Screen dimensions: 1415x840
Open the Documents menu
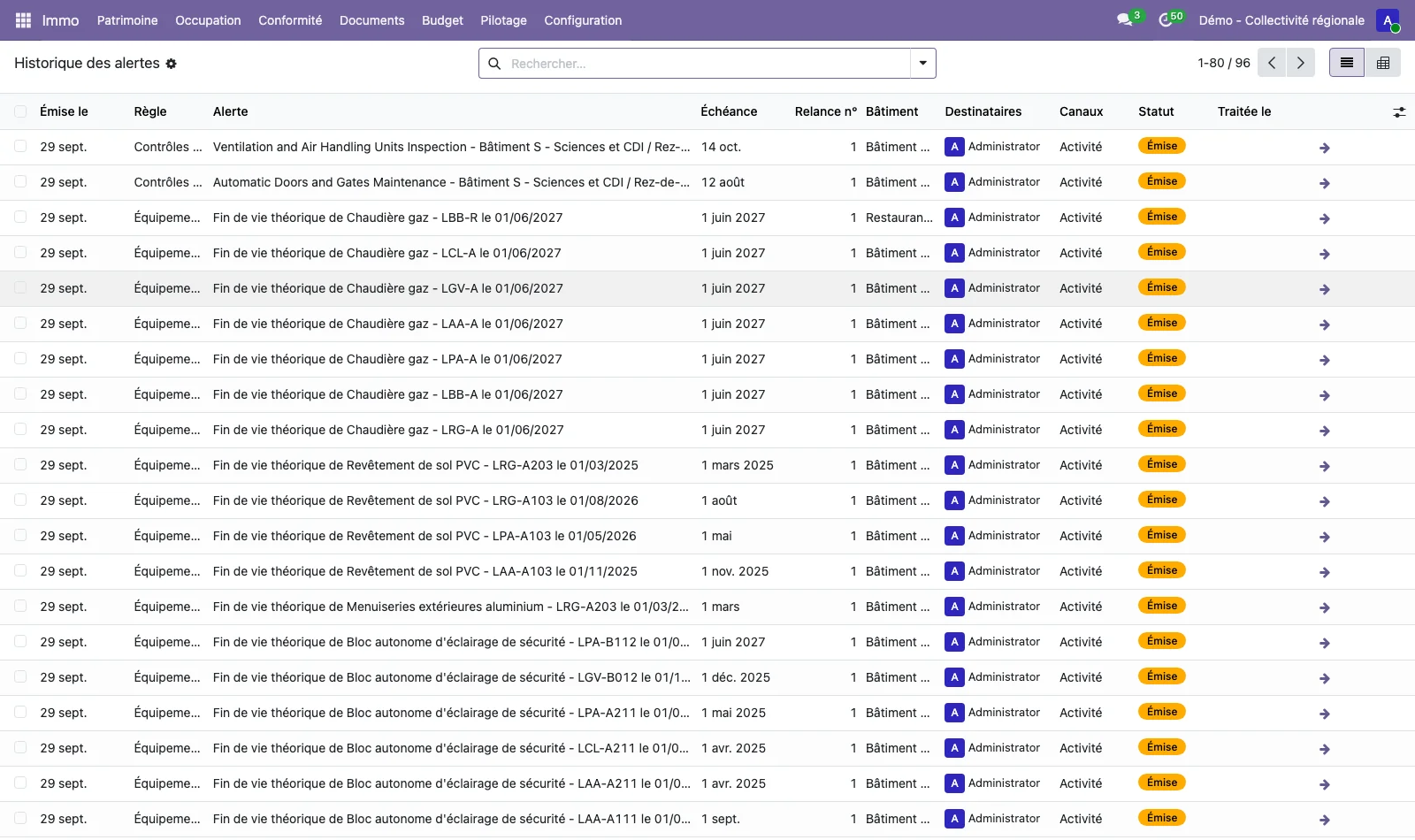pos(371,20)
